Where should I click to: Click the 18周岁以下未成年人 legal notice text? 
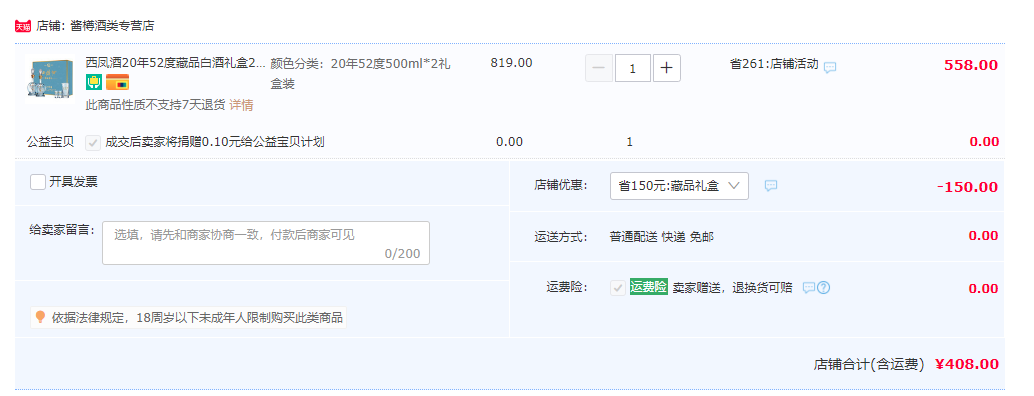[197, 318]
